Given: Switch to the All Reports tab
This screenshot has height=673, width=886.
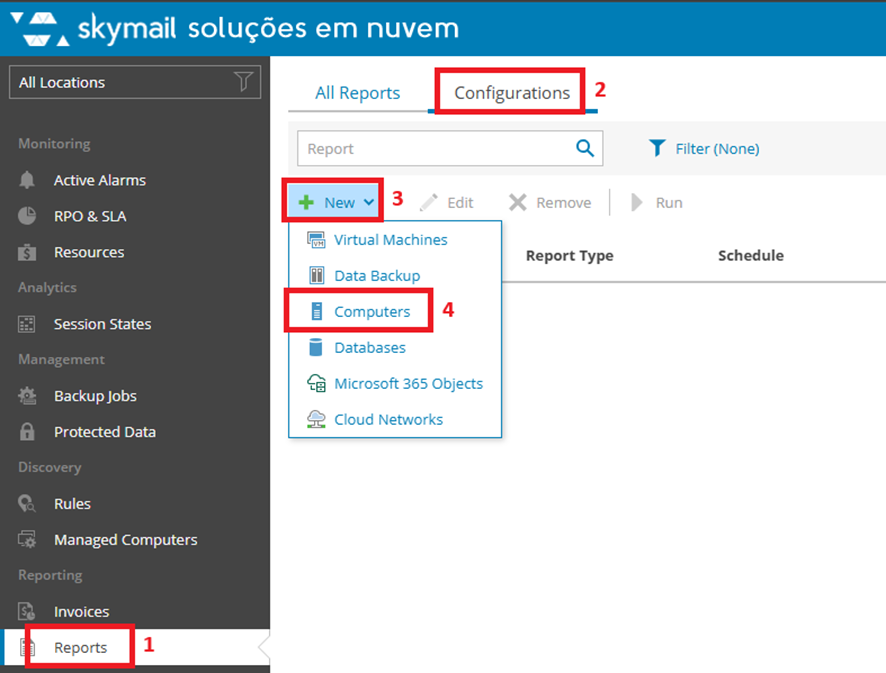Looking at the screenshot, I should [x=357, y=93].
